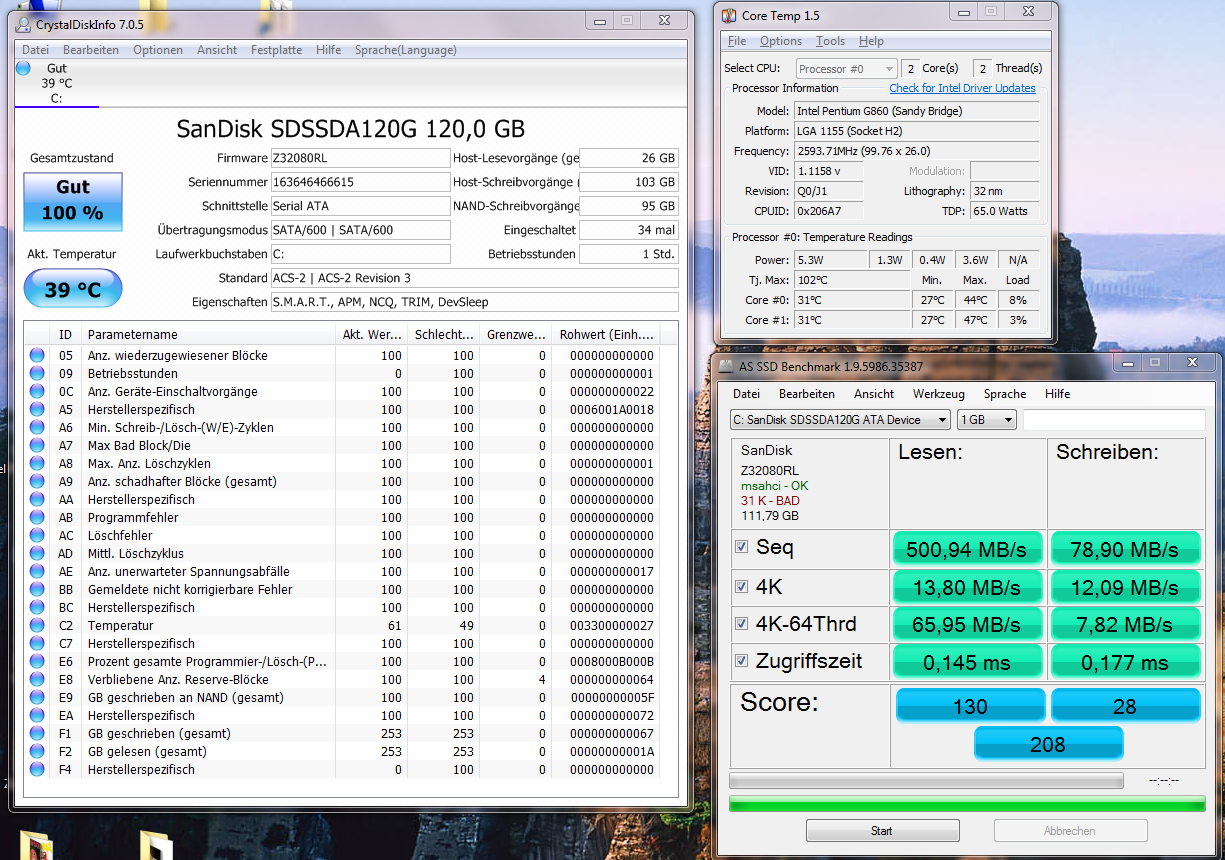Click status orb of row AE Spannungsabfälle
The width and height of the screenshot is (1225, 860).
coord(37,571)
